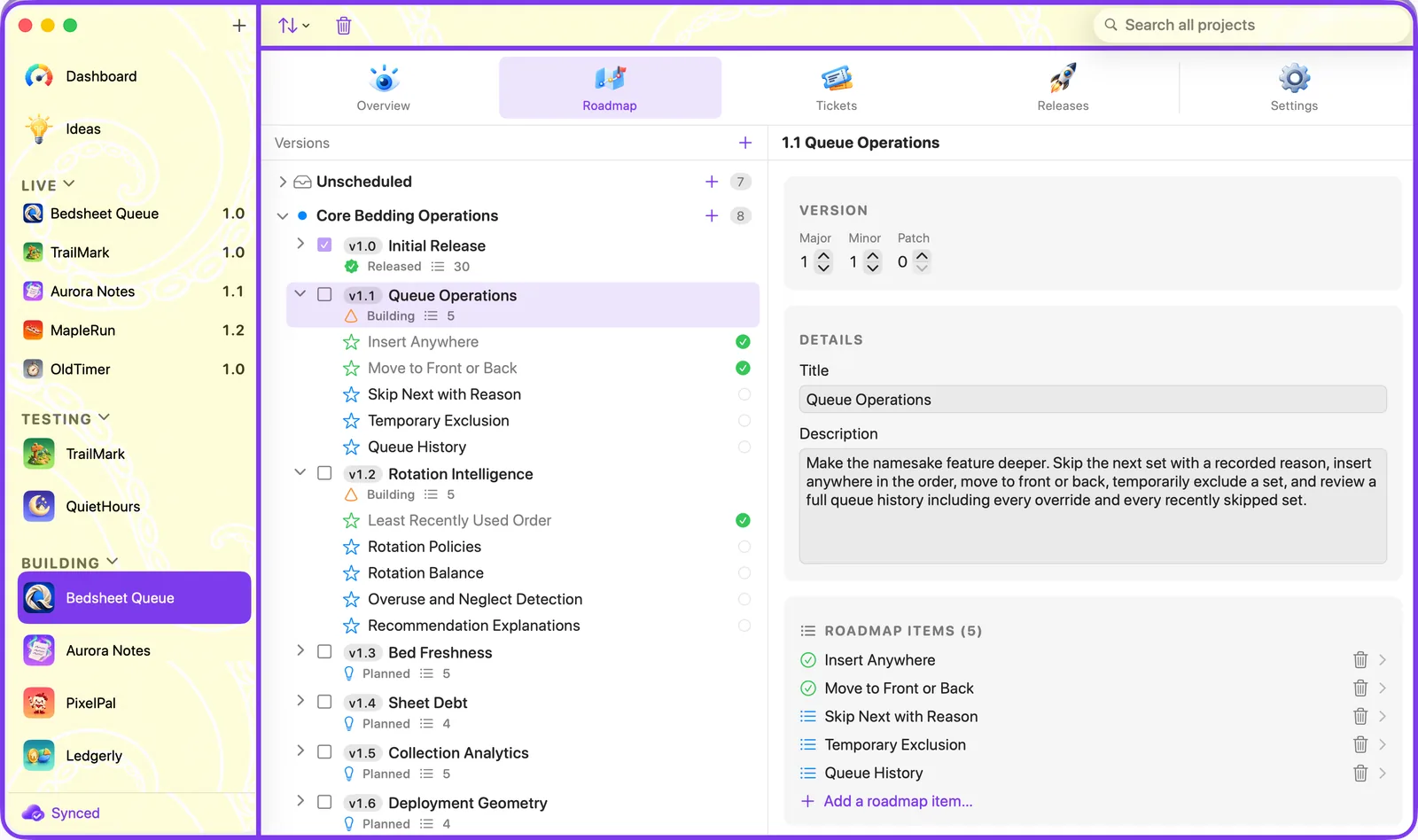Open PixelPal project in sidebar
Screen dimensions: 1418x840
coord(134,703)
